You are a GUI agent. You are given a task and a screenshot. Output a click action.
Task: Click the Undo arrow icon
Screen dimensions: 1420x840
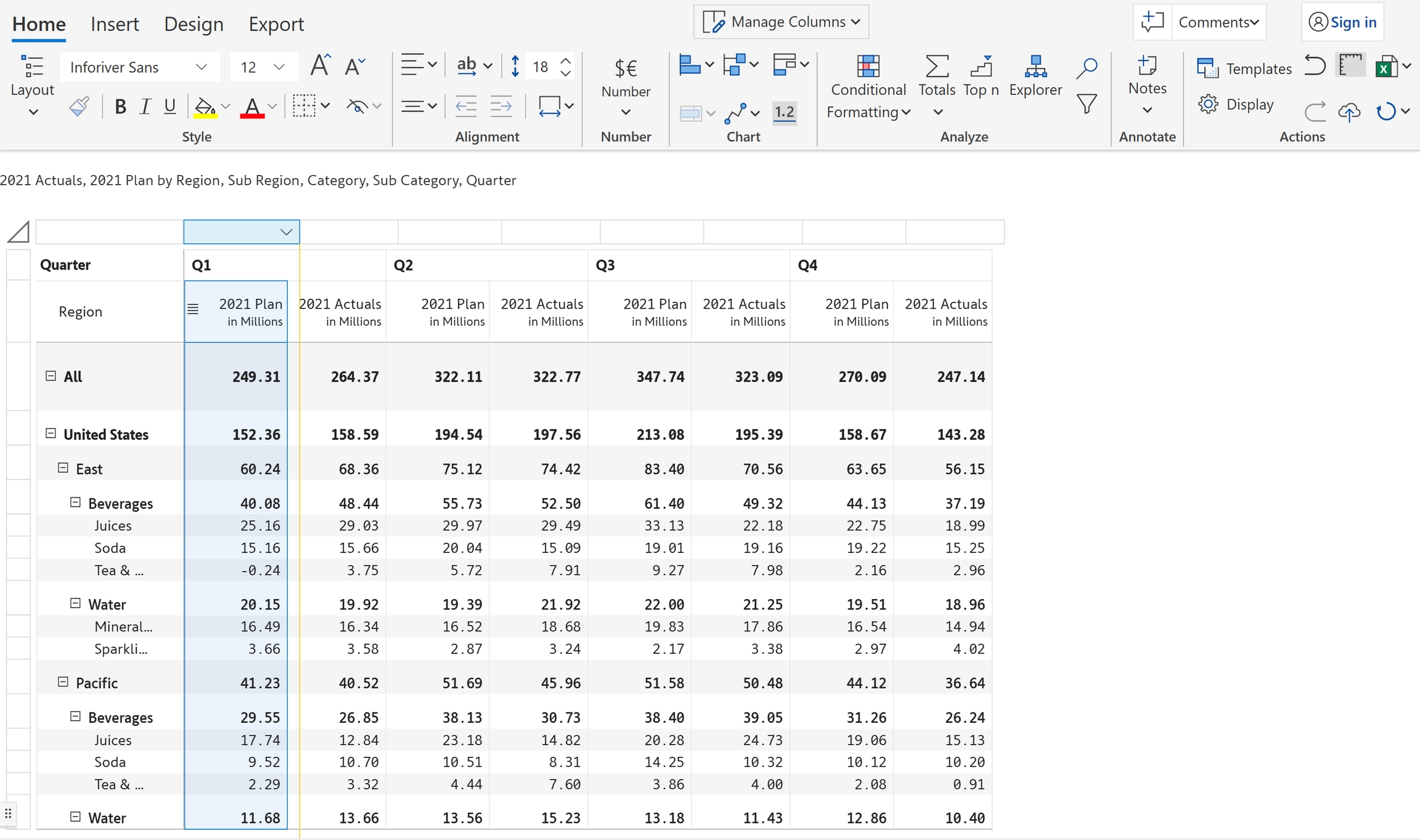pyautogui.click(x=1315, y=65)
